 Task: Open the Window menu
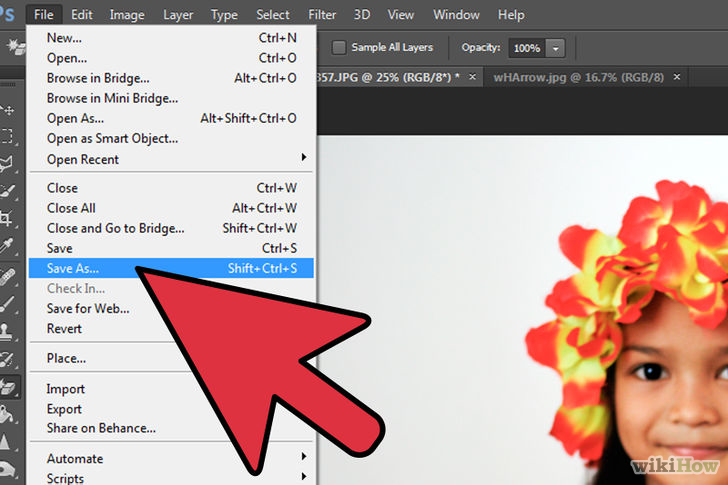click(x=456, y=15)
